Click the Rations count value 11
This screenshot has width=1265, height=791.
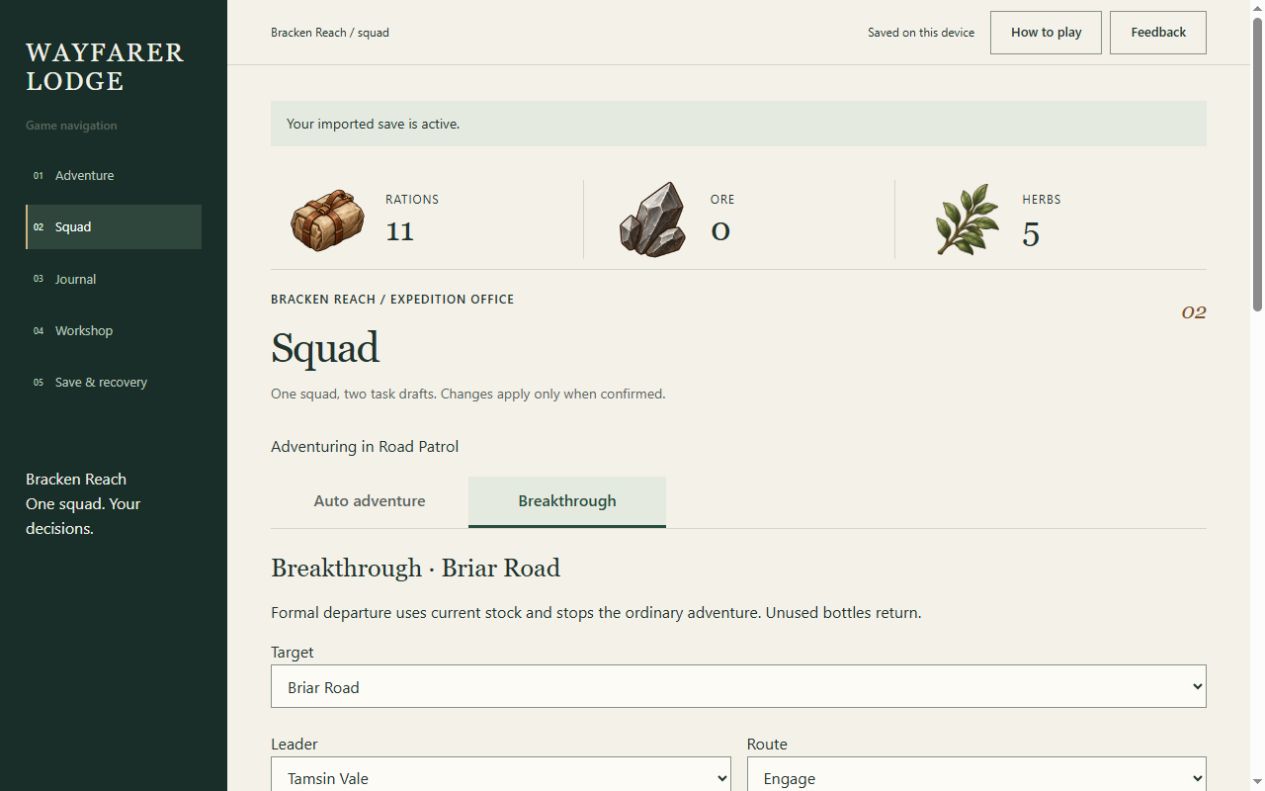tap(400, 231)
